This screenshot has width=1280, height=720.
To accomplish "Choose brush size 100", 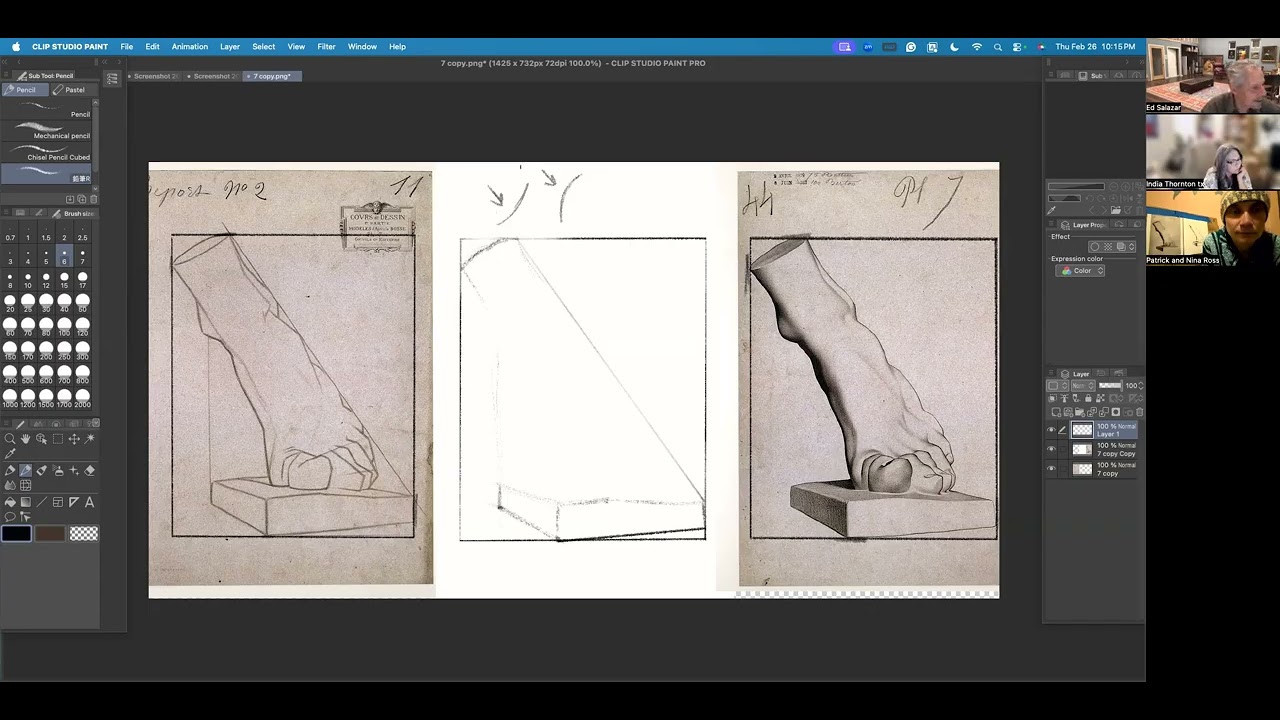I will click(x=64, y=327).
